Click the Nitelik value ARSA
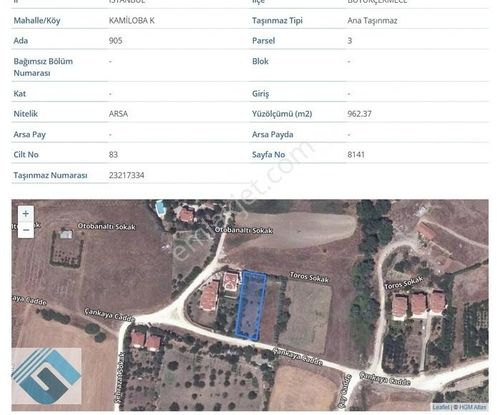497x415 pixels. click(118, 114)
